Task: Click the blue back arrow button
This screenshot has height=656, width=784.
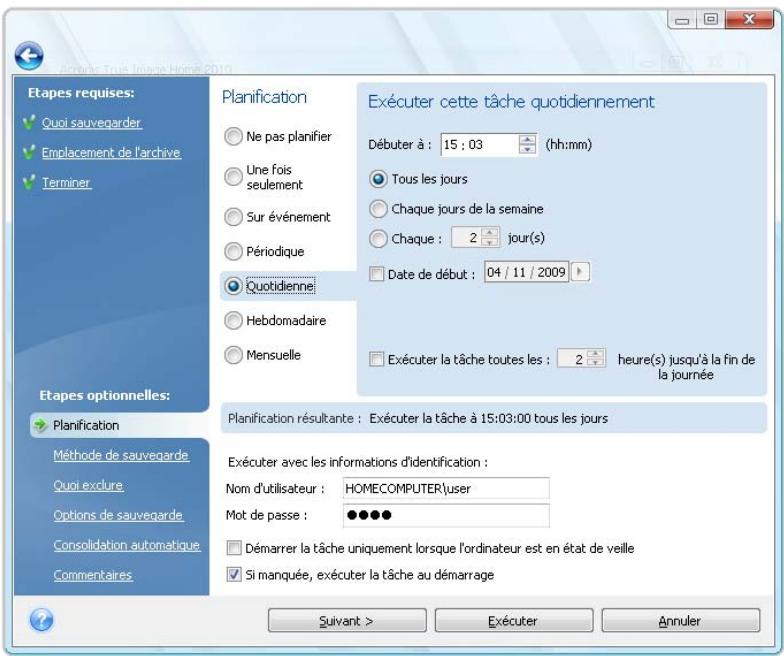Action: (x=29, y=55)
